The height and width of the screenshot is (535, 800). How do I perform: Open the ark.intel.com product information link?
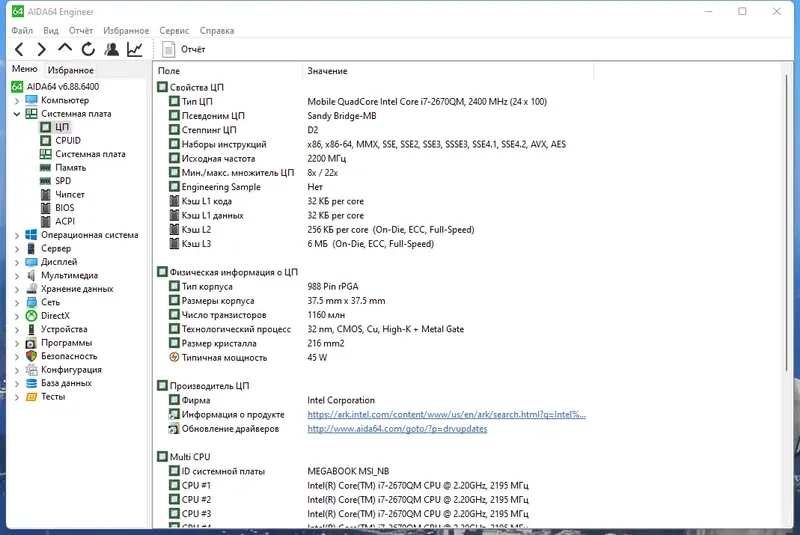tap(446, 415)
